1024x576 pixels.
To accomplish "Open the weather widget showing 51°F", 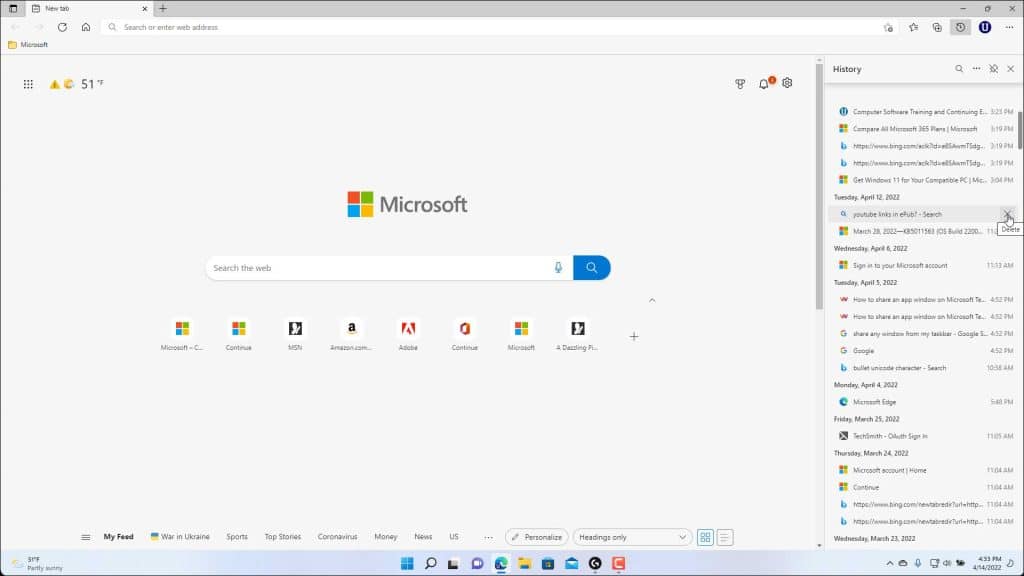I will (x=76, y=84).
